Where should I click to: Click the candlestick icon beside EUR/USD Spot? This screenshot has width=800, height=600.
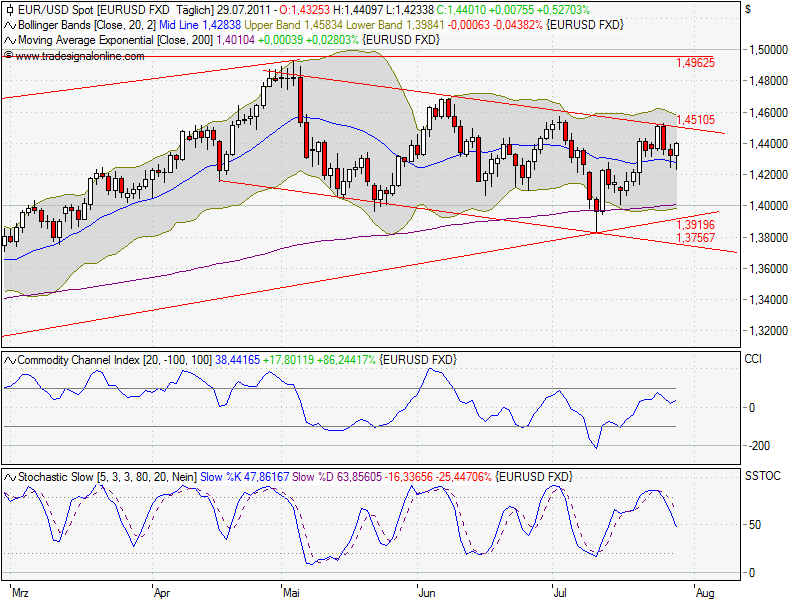tap(10, 9)
